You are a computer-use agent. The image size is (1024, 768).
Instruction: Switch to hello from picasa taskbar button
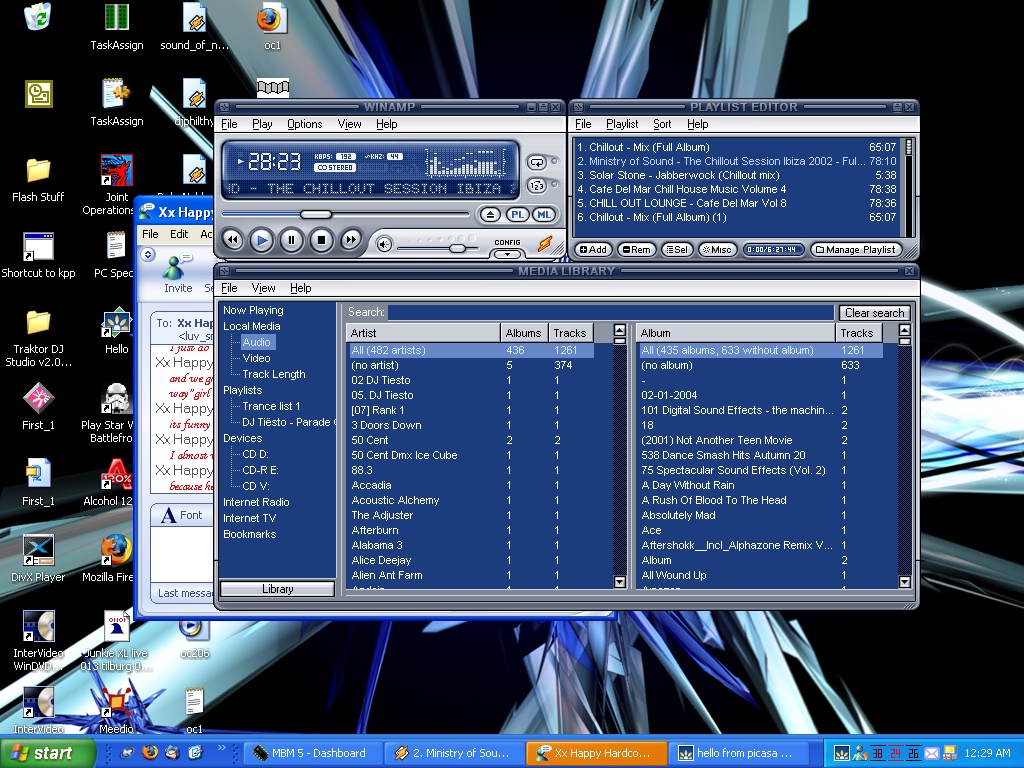point(738,753)
